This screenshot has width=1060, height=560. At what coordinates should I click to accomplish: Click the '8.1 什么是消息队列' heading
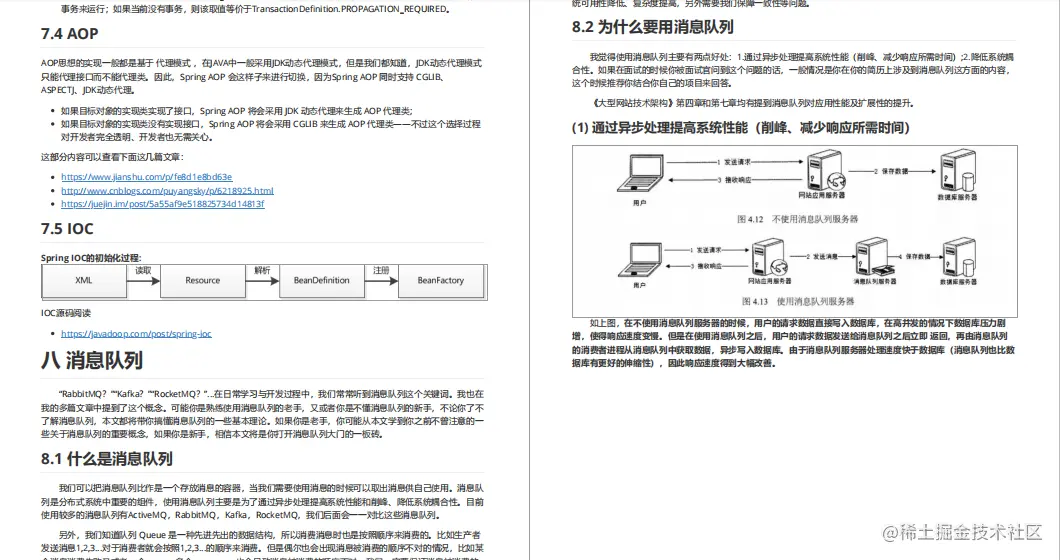[107, 459]
